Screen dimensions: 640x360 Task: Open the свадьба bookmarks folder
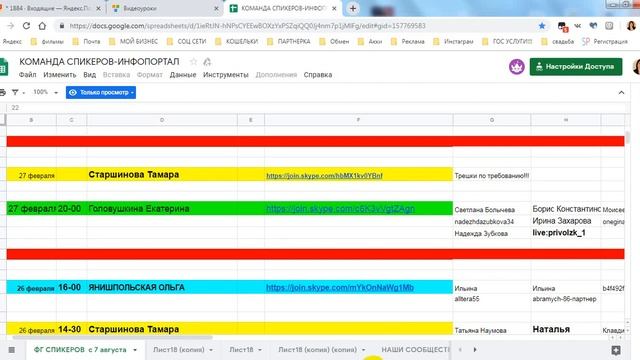[557, 41]
